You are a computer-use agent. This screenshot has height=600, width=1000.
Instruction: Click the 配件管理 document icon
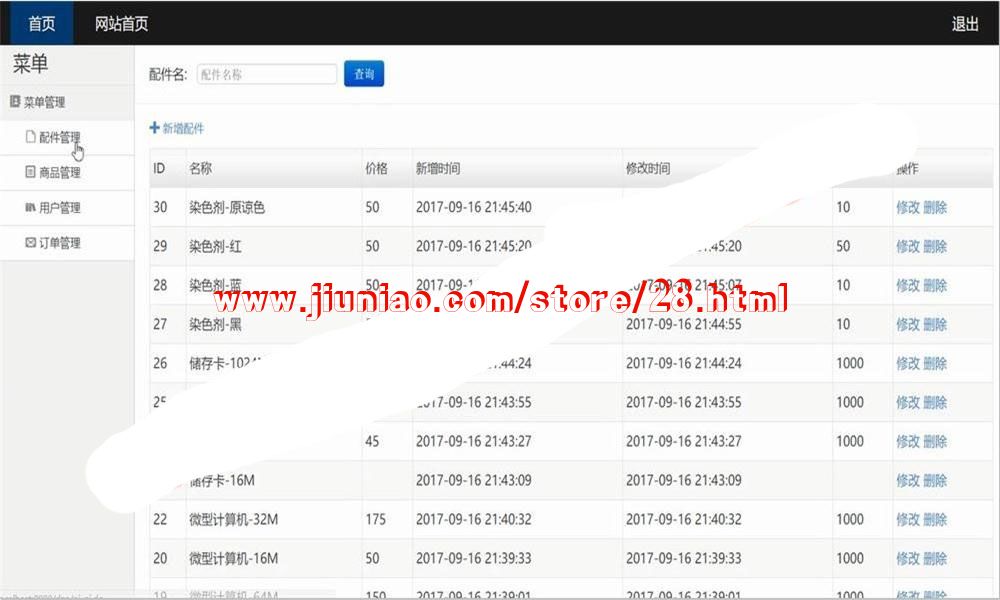30,138
